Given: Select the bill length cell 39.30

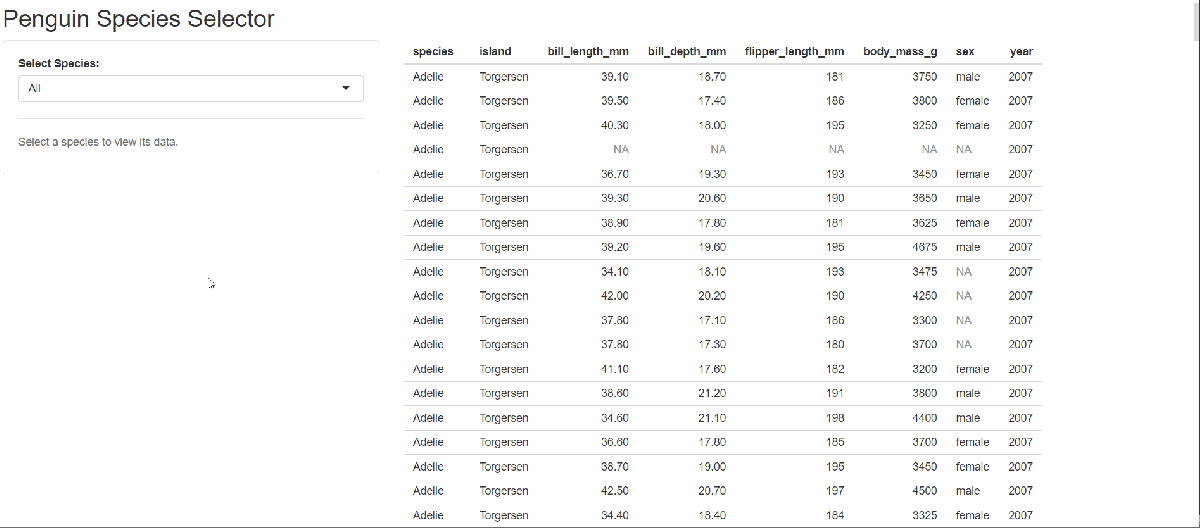Looking at the screenshot, I should [x=615, y=199].
